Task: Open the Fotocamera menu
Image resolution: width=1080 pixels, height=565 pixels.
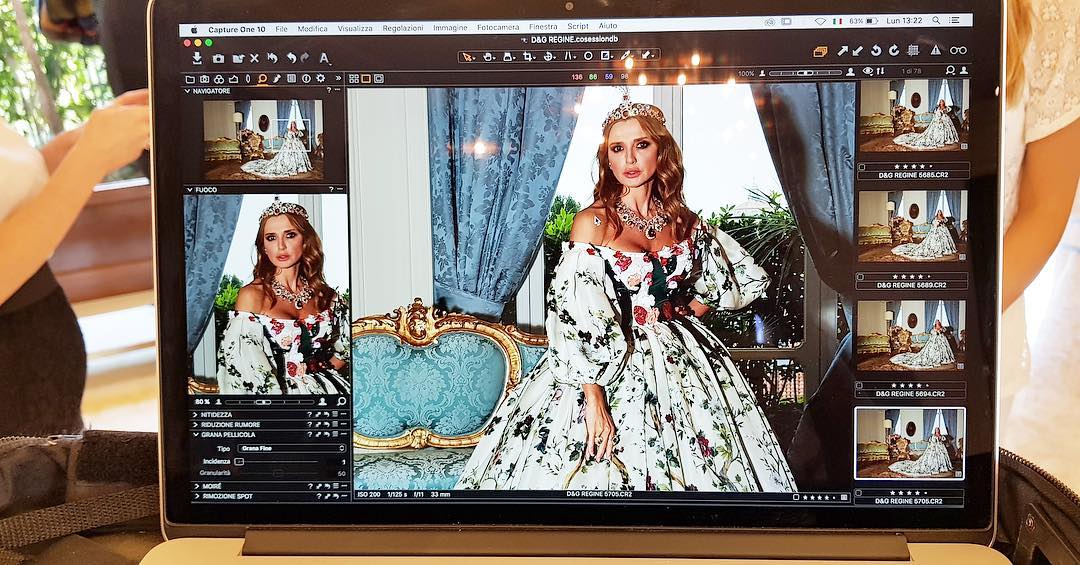Action: (x=498, y=28)
